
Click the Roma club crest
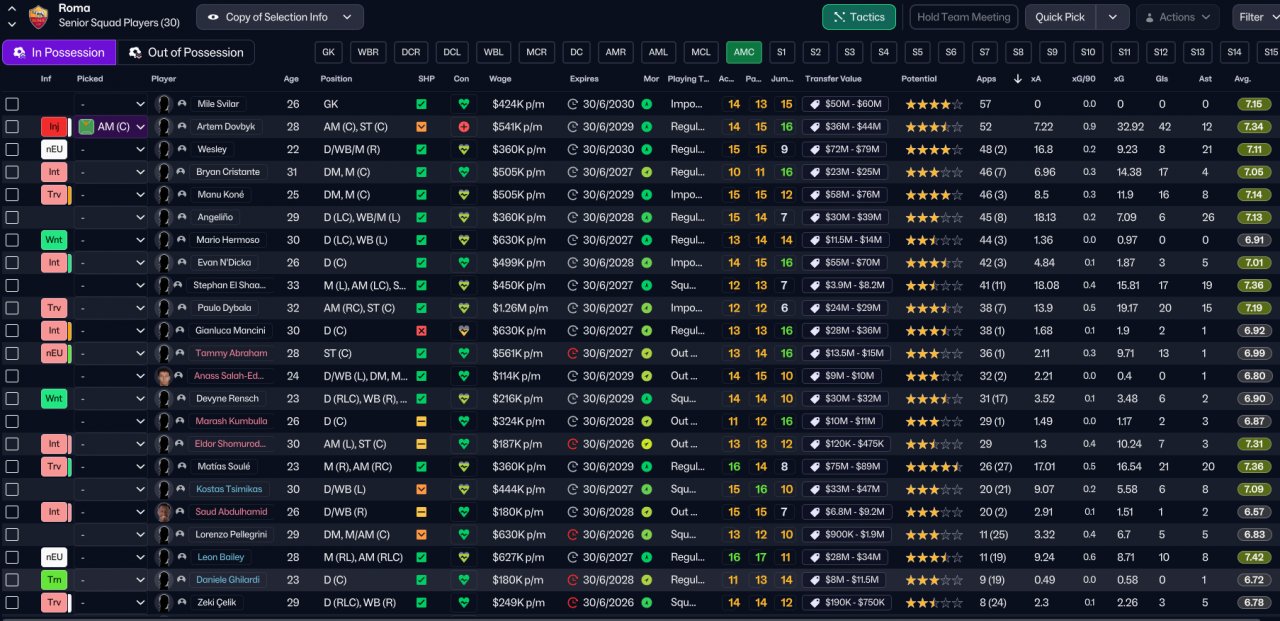coord(38,16)
